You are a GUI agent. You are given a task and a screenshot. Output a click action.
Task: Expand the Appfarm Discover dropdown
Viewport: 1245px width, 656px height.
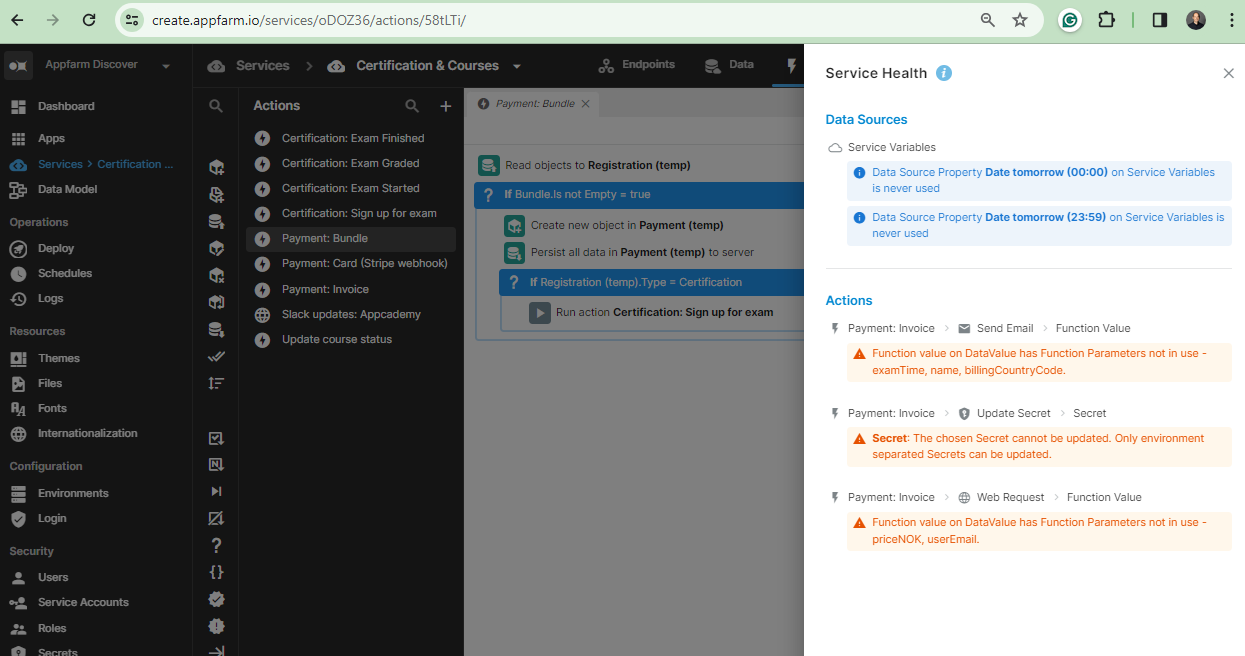tap(165, 63)
